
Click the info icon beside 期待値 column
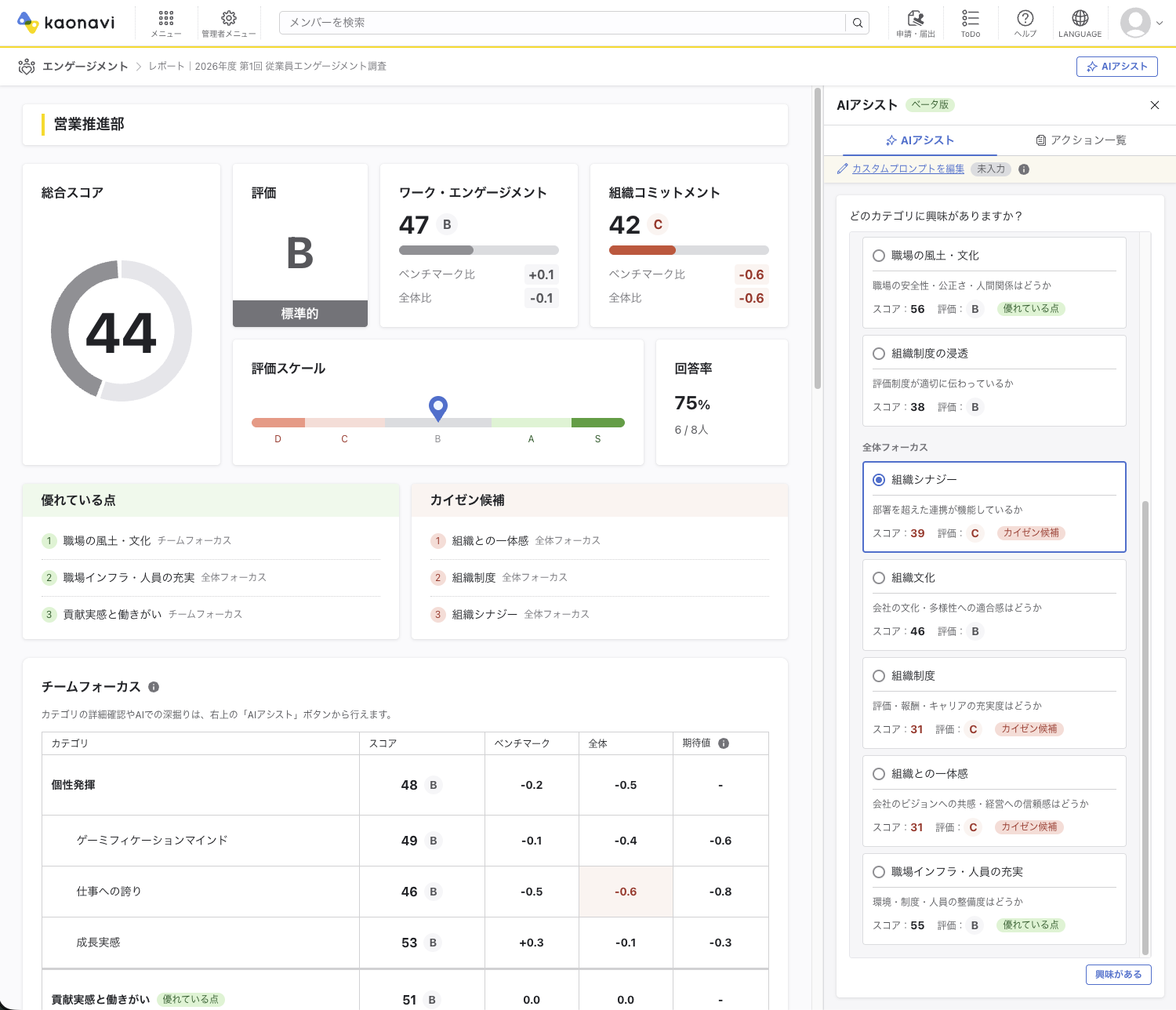click(724, 743)
